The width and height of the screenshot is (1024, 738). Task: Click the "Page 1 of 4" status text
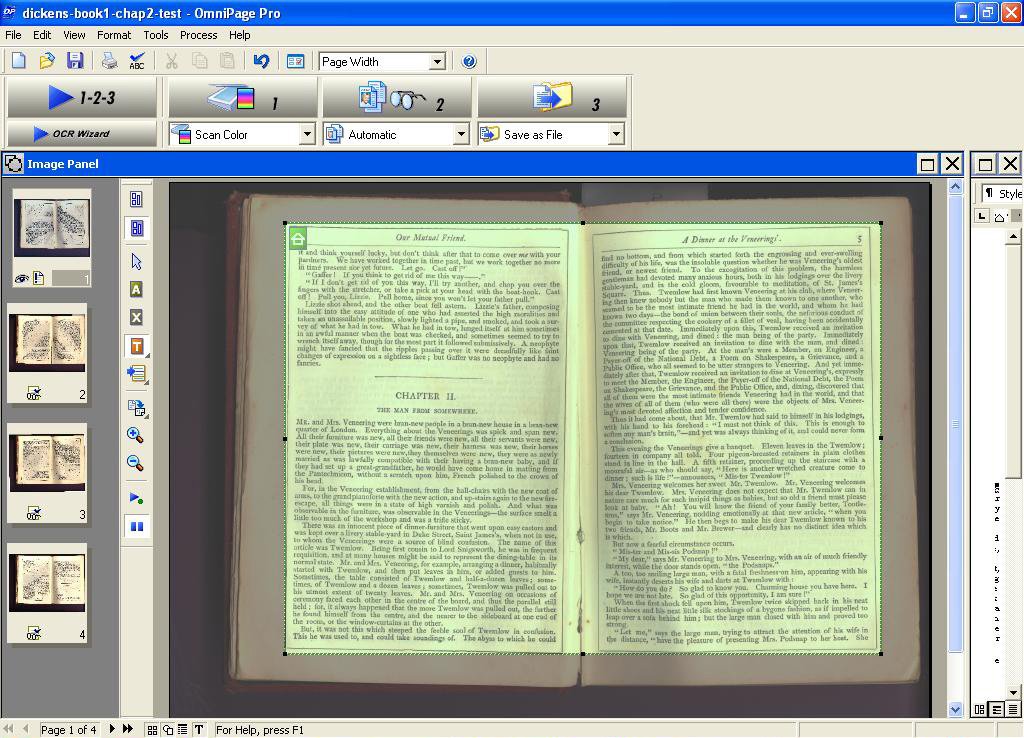tap(69, 730)
